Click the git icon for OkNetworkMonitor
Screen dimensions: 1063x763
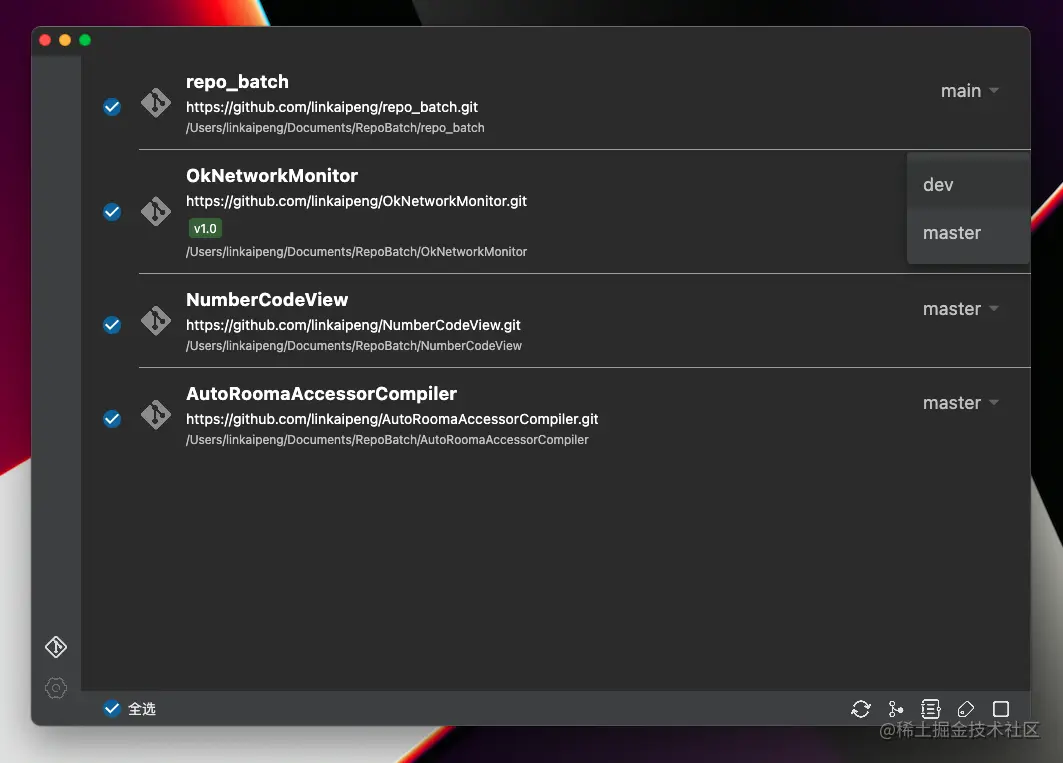click(x=155, y=211)
